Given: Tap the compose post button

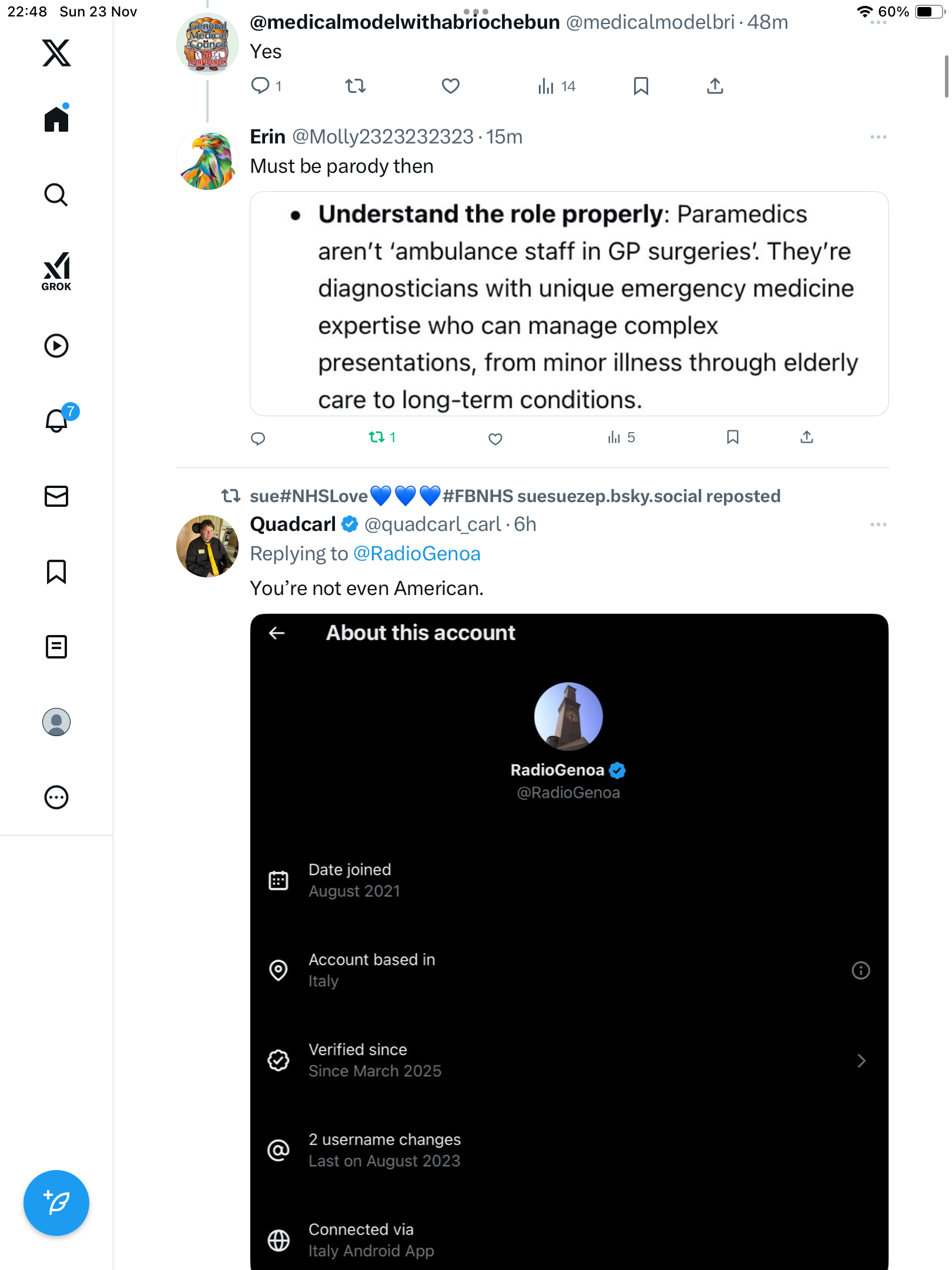Looking at the screenshot, I should 56,1202.
